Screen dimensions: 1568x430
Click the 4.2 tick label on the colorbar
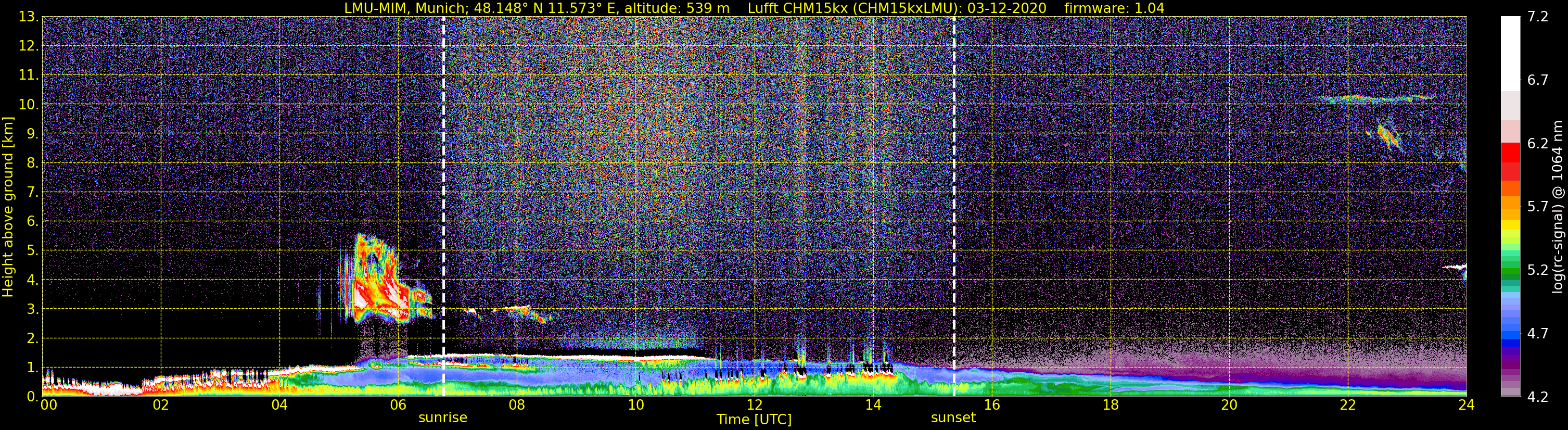pyautogui.click(x=1538, y=397)
